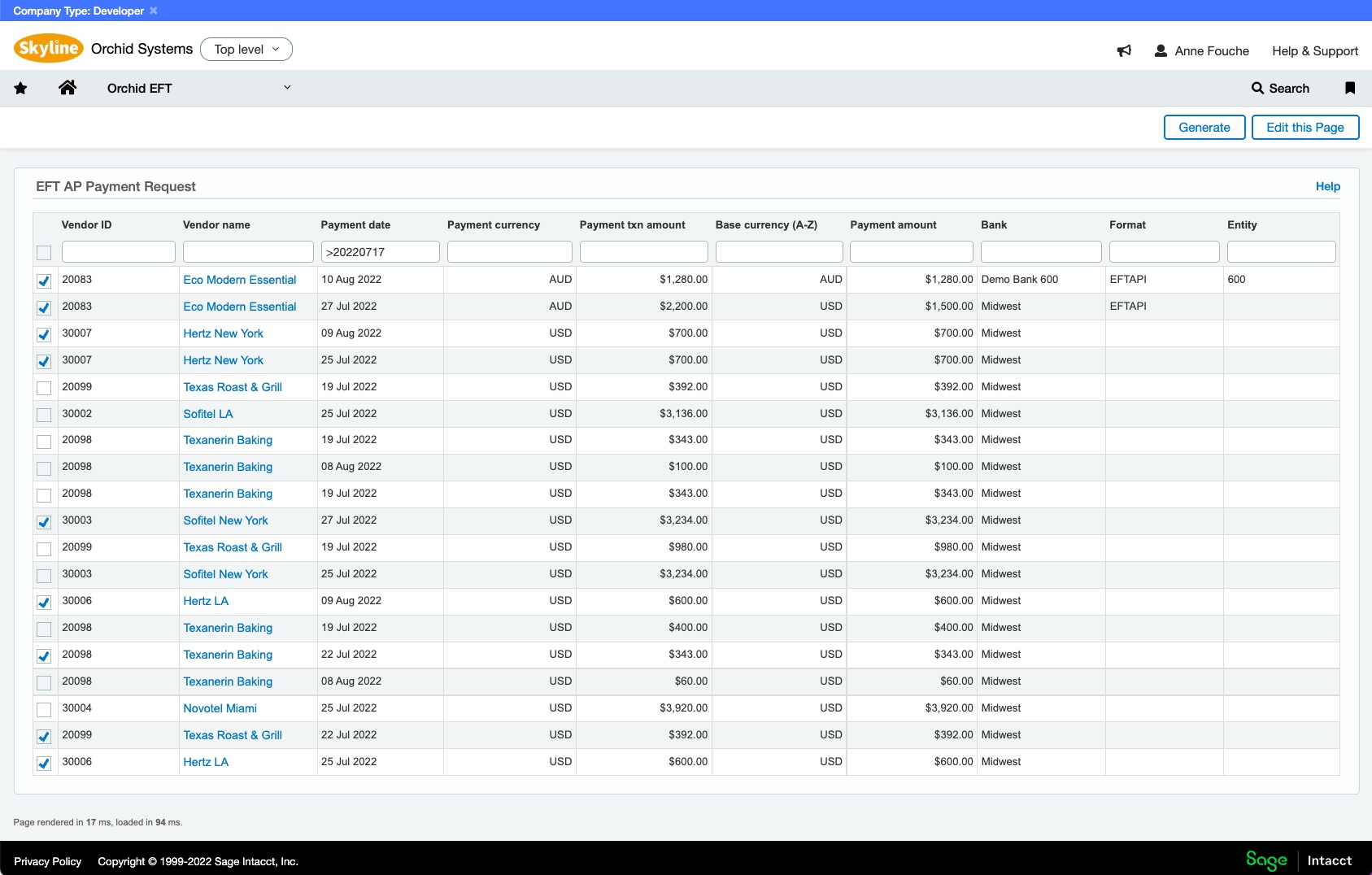Focus the Payment amount filter field
The height and width of the screenshot is (875, 1372).
(x=912, y=251)
